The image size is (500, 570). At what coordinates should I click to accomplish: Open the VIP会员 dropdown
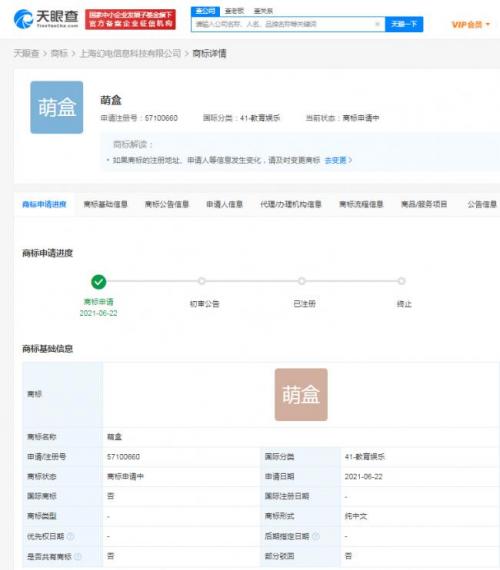(471, 24)
